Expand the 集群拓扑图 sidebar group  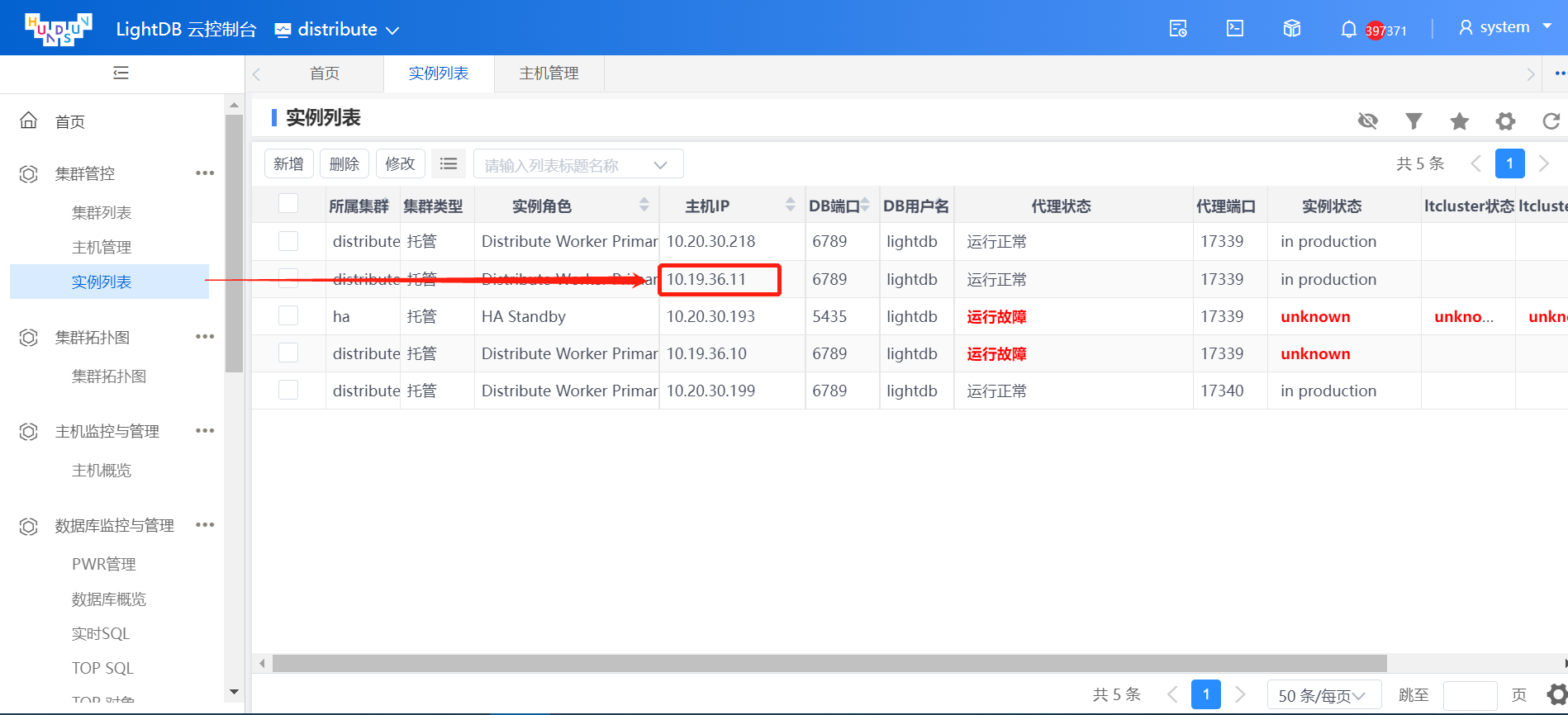(x=93, y=337)
